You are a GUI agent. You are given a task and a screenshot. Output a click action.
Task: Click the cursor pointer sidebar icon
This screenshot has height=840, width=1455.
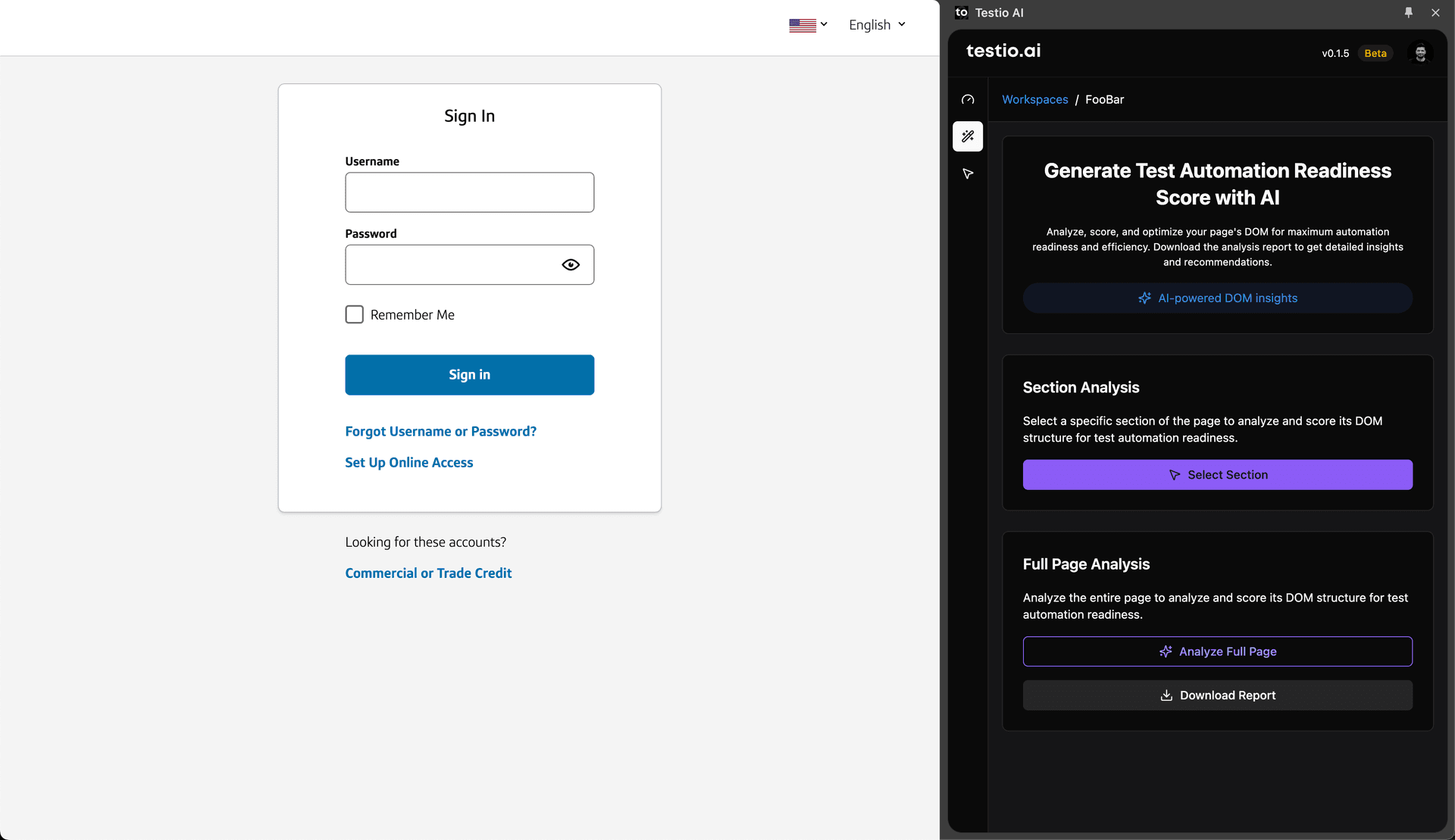click(x=968, y=173)
